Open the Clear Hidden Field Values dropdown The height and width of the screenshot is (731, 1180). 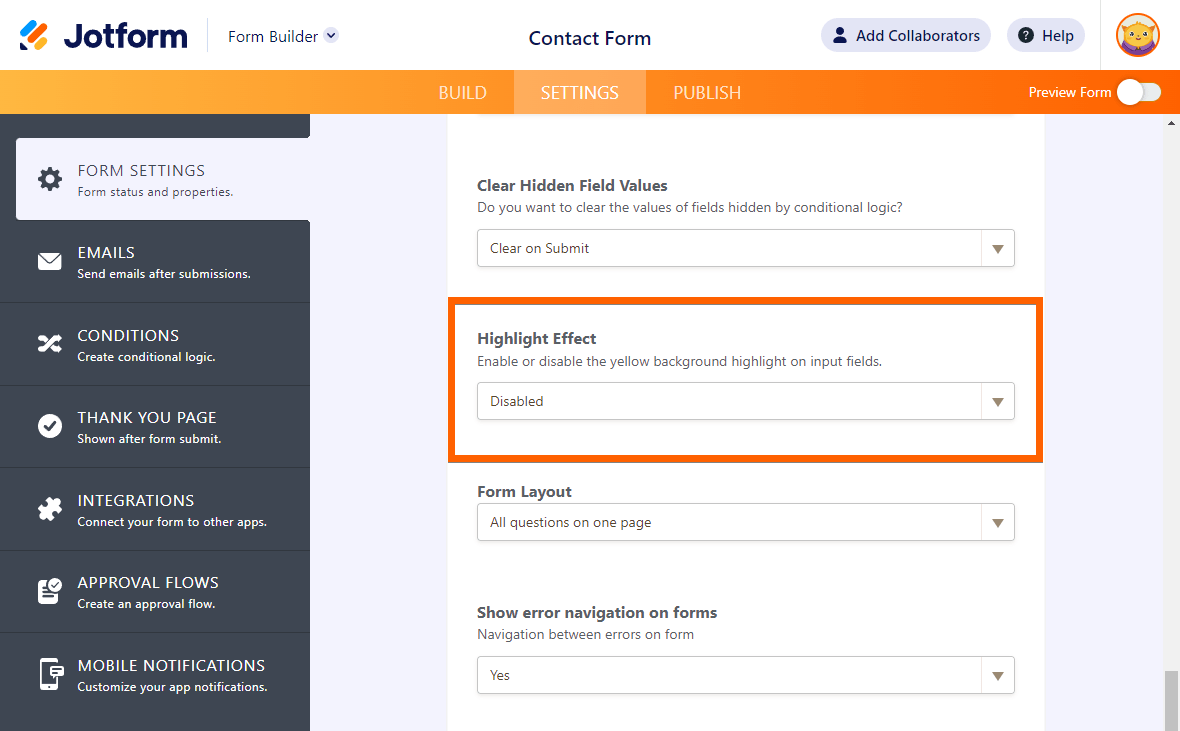click(745, 248)
